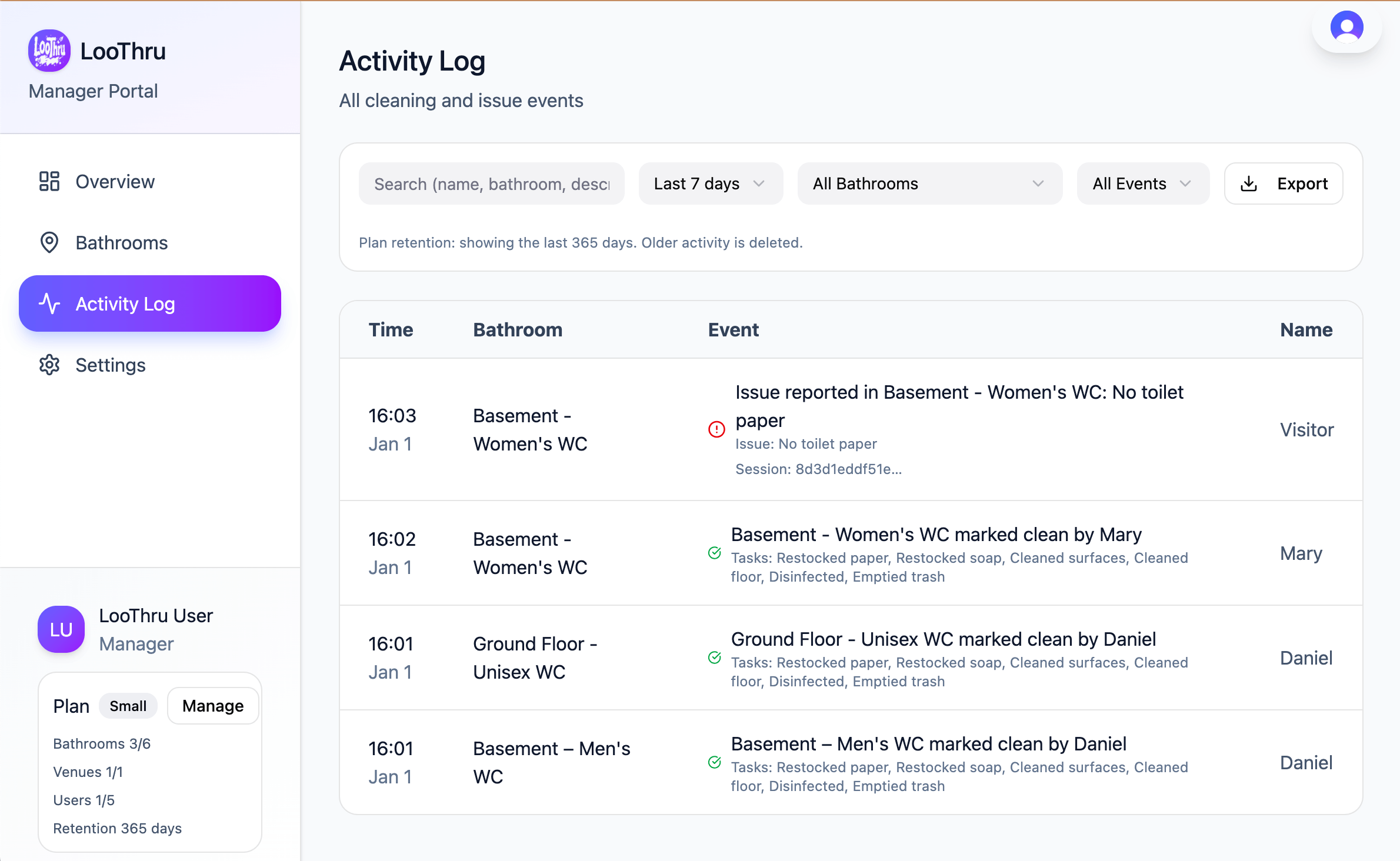Open Settings via the gear icon
The width and height of the screenshot is (1400, 861).
49,365
